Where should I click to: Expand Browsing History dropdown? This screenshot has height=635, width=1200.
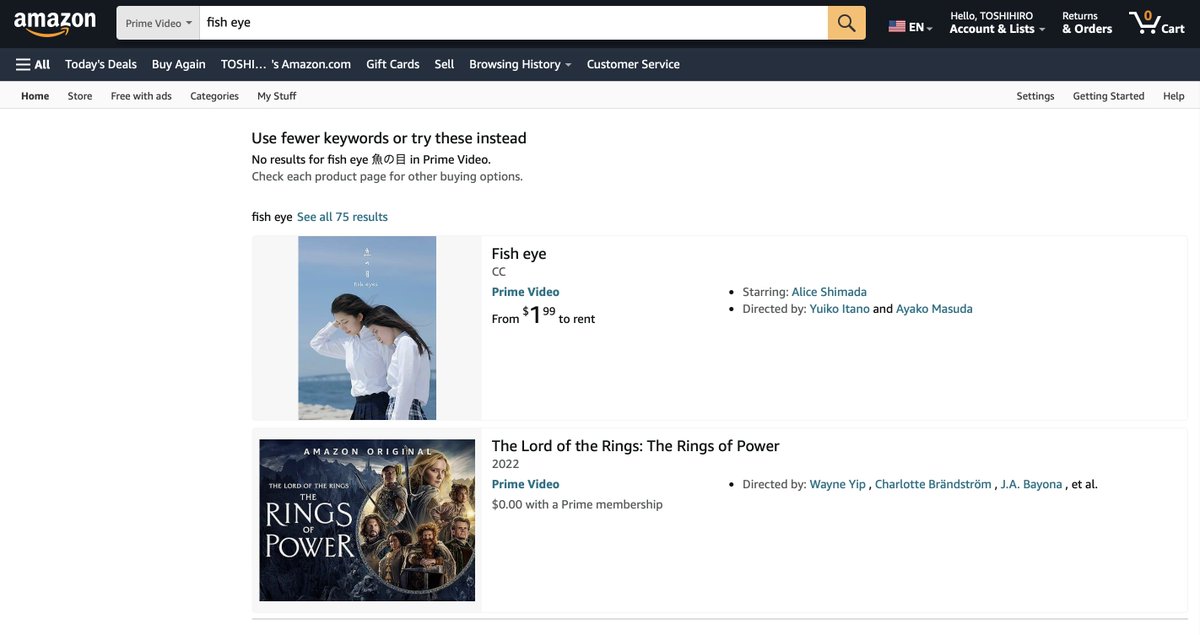coord(520,64)
